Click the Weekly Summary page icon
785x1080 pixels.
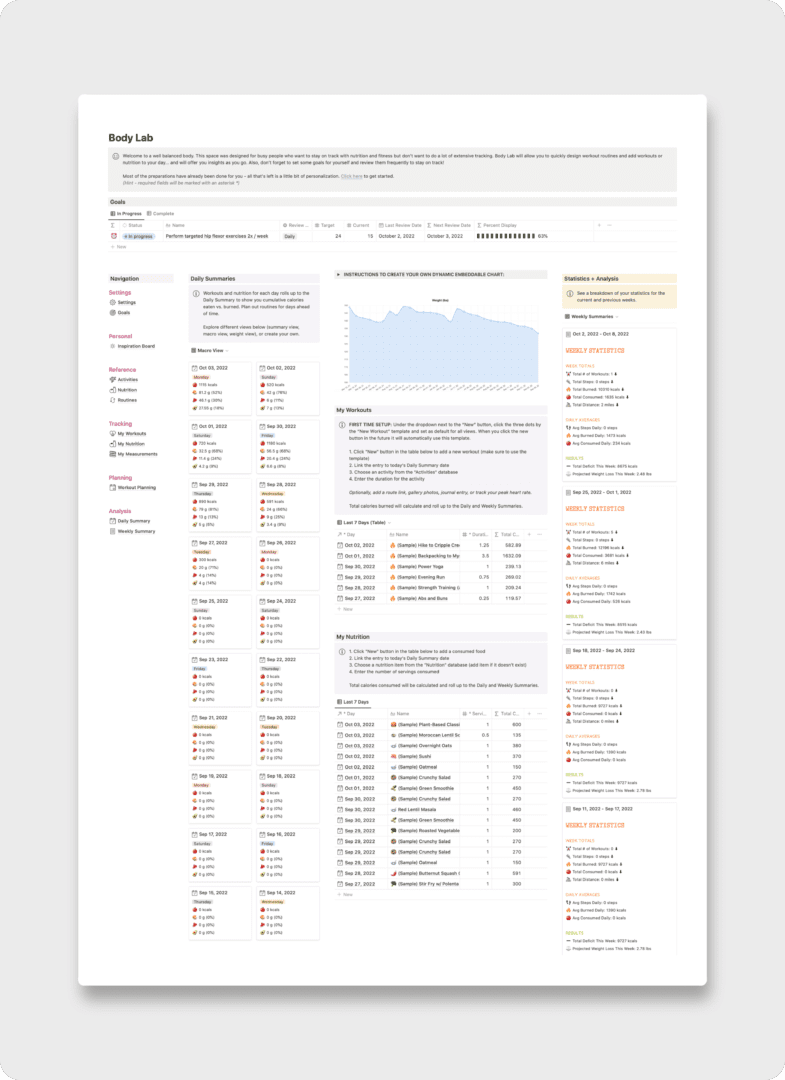click(x=113, y=531)
